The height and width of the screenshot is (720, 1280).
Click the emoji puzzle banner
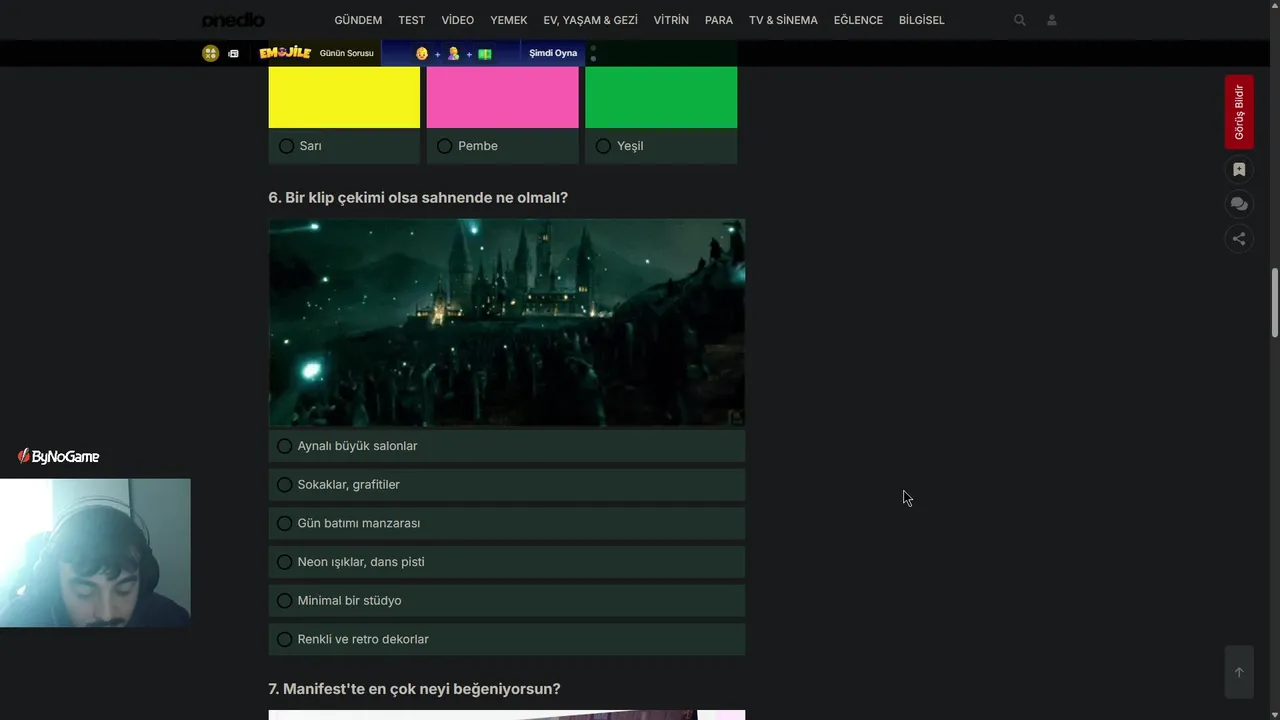pyautogui.click(x=452, y=53)
